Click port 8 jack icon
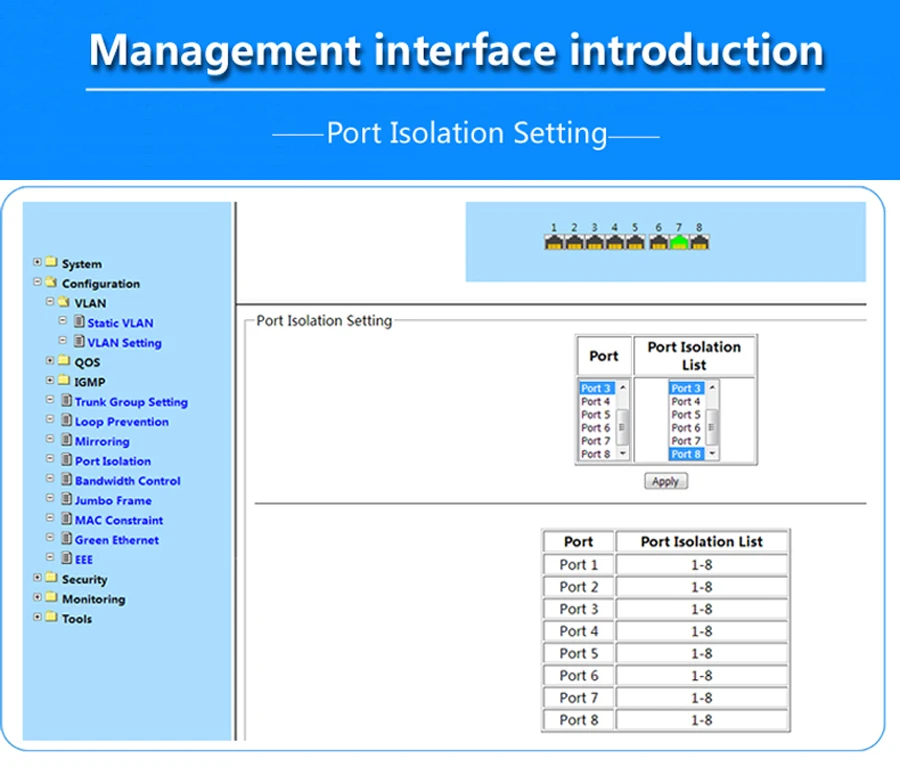The width and height of the screenshot is (900, 767). 700,242
